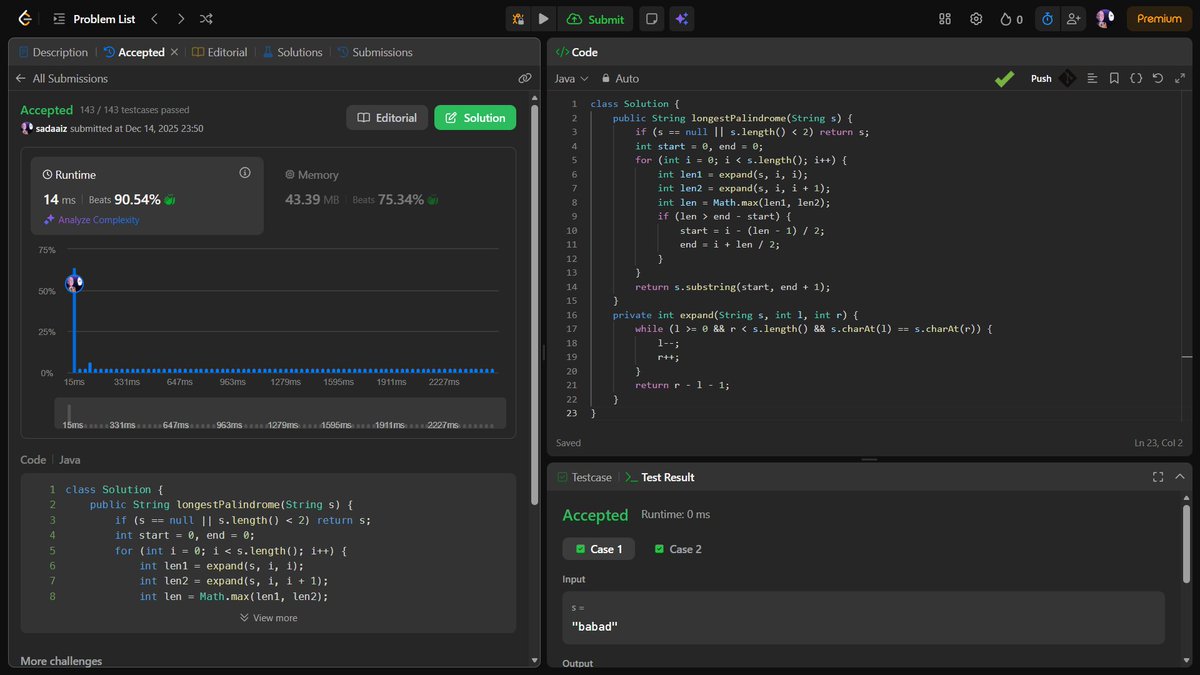Click the green Submit button
This screenshot has height=675, width=1200.
[596, 18]
